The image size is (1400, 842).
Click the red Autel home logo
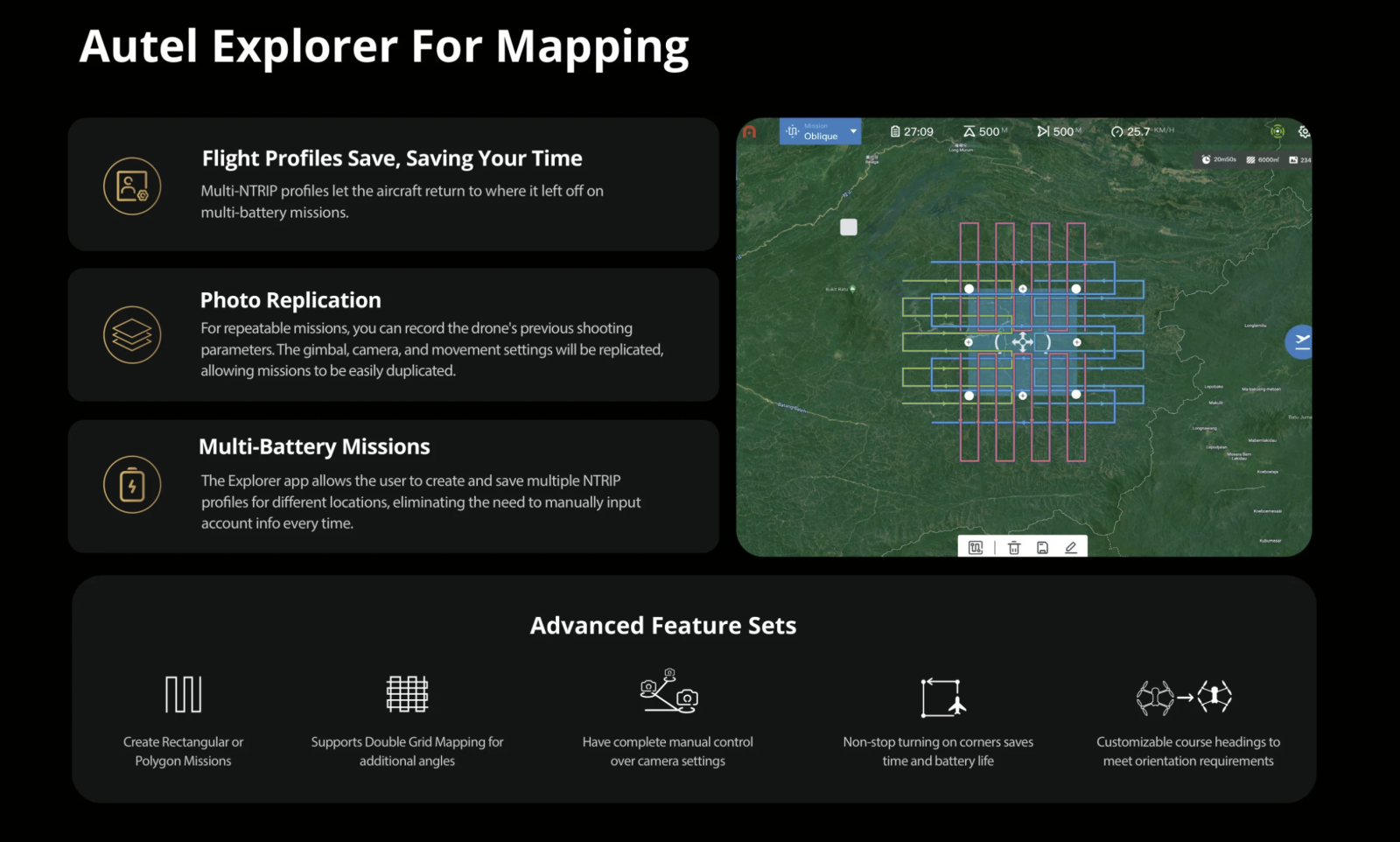coord(749,132)
